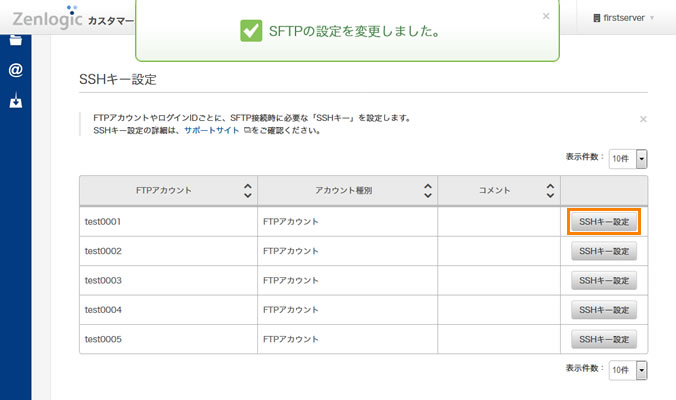Click FTPアカウント type cell in test0003 row
The image size is (676, 400).
(x=347, y=280)
